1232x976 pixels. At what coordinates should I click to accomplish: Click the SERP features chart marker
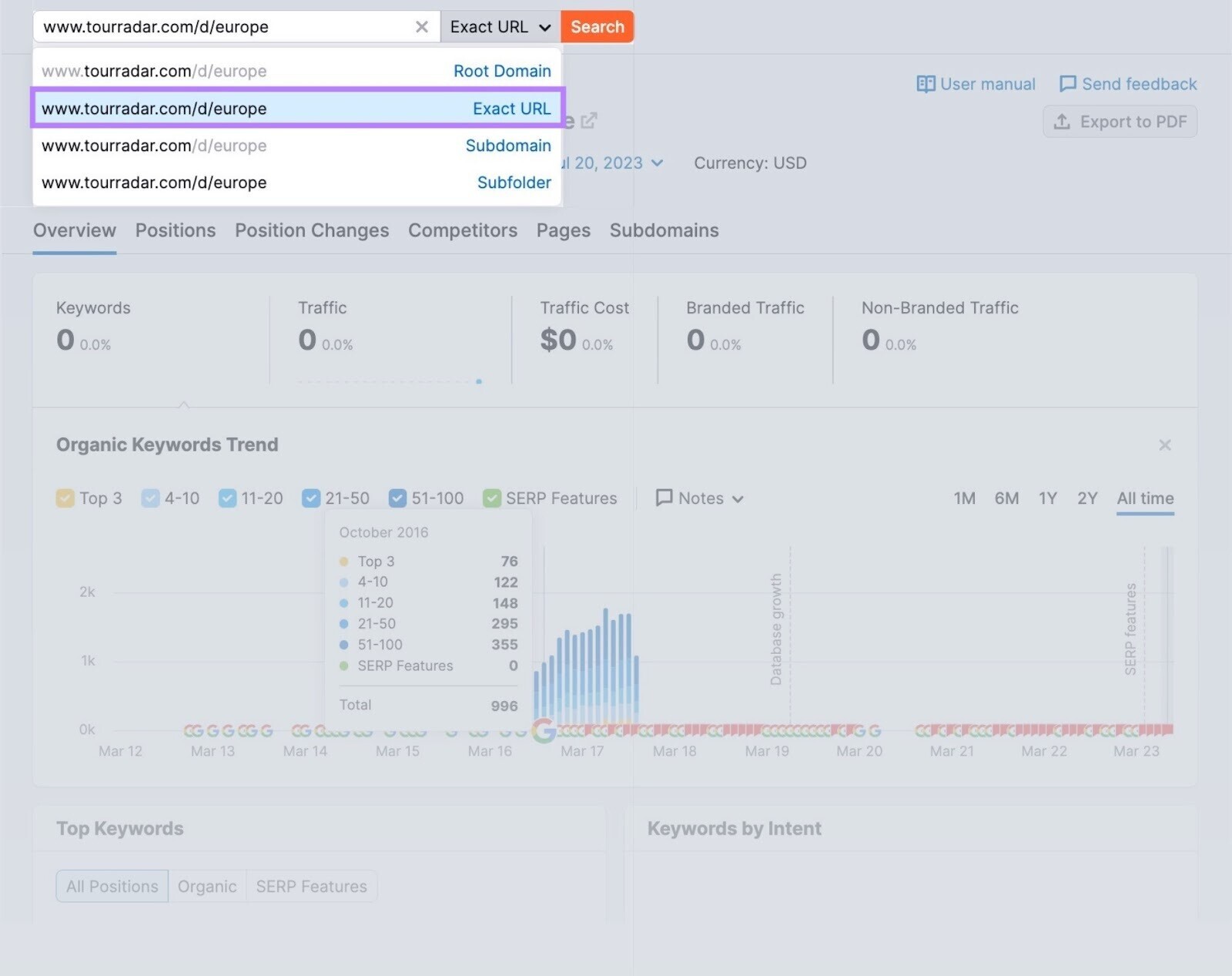point(1130,629)
